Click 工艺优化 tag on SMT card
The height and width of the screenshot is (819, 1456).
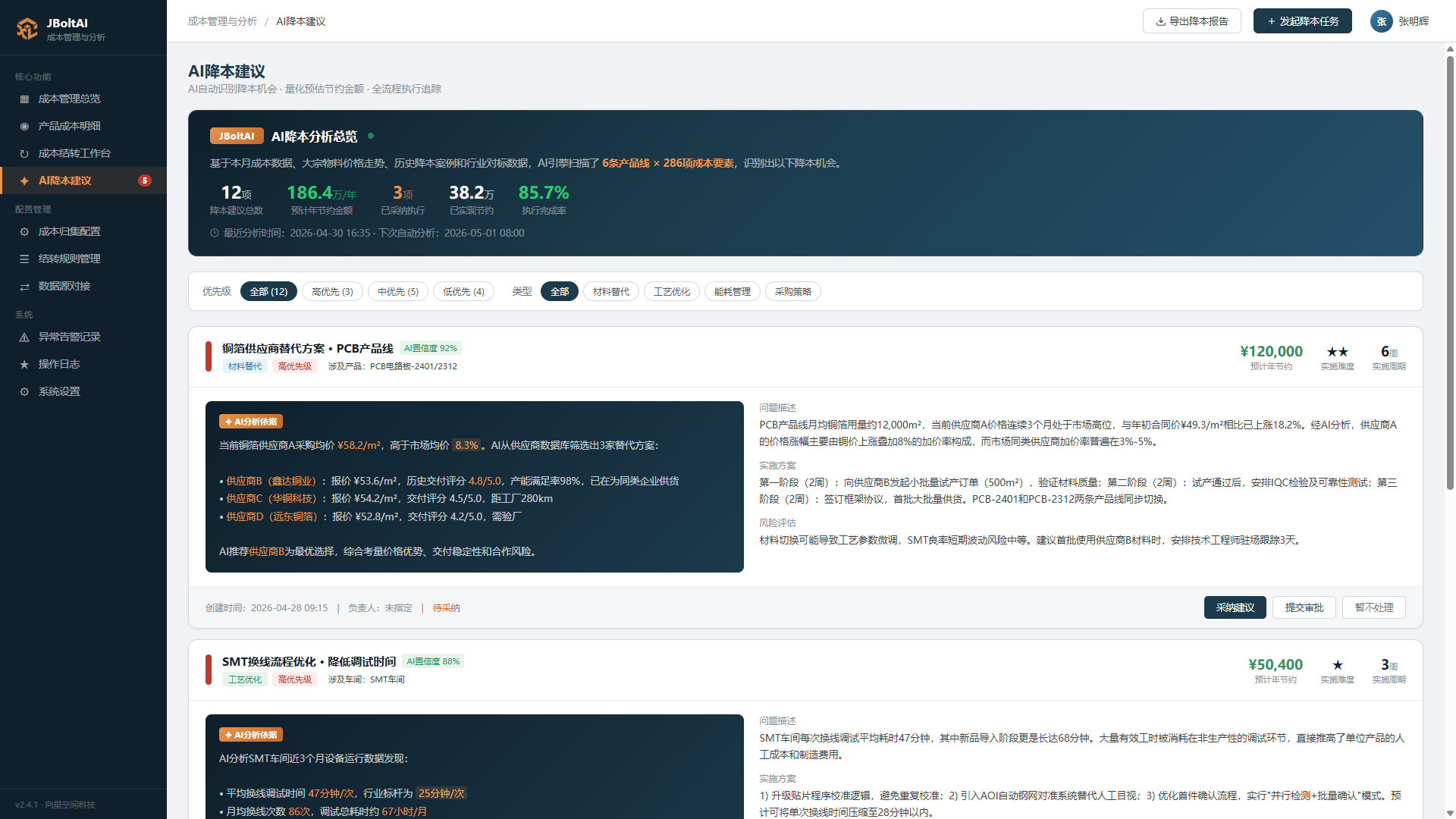[245, 679]
